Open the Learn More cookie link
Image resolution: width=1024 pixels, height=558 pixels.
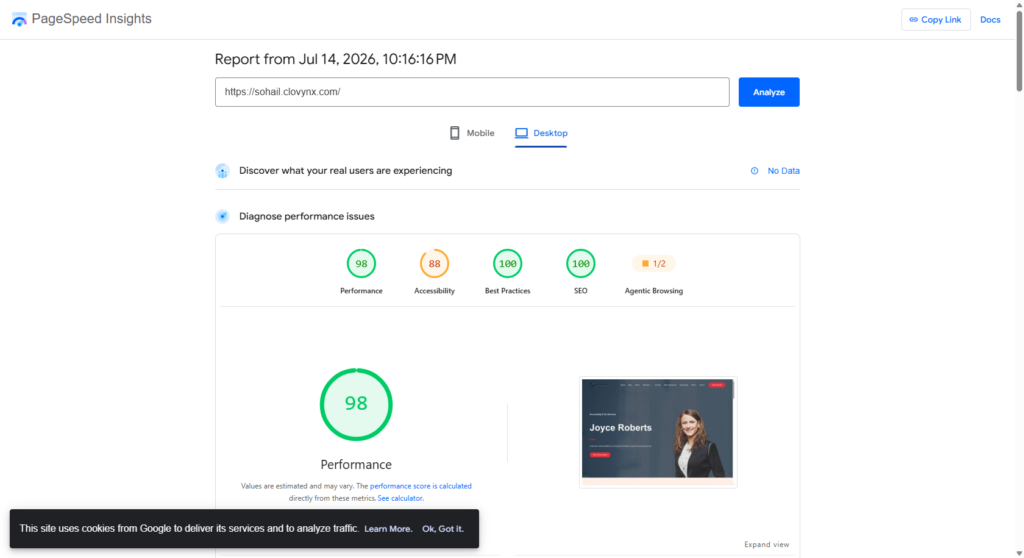pos(388,529)
